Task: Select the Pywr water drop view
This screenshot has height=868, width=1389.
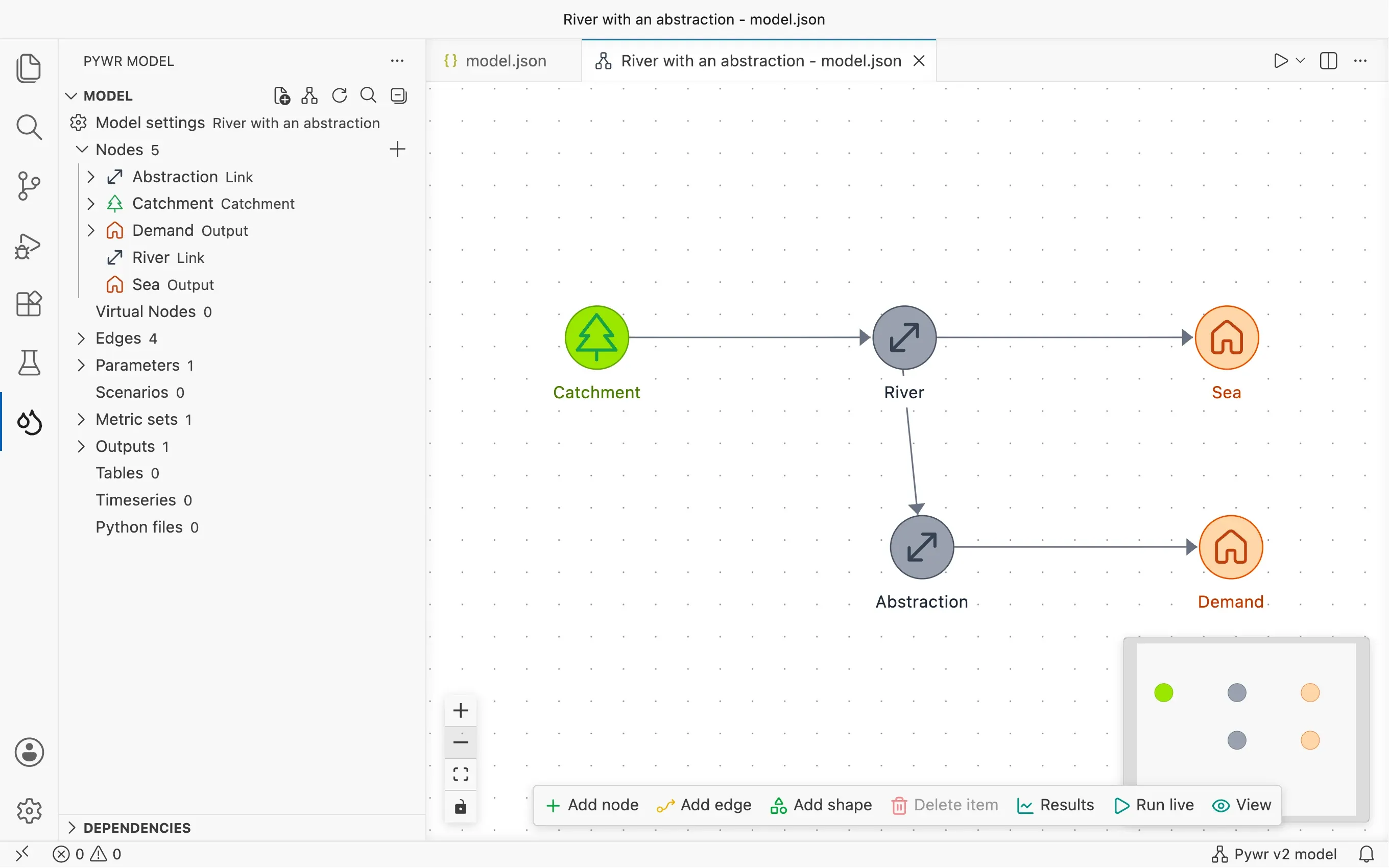Action: (29, 422)
